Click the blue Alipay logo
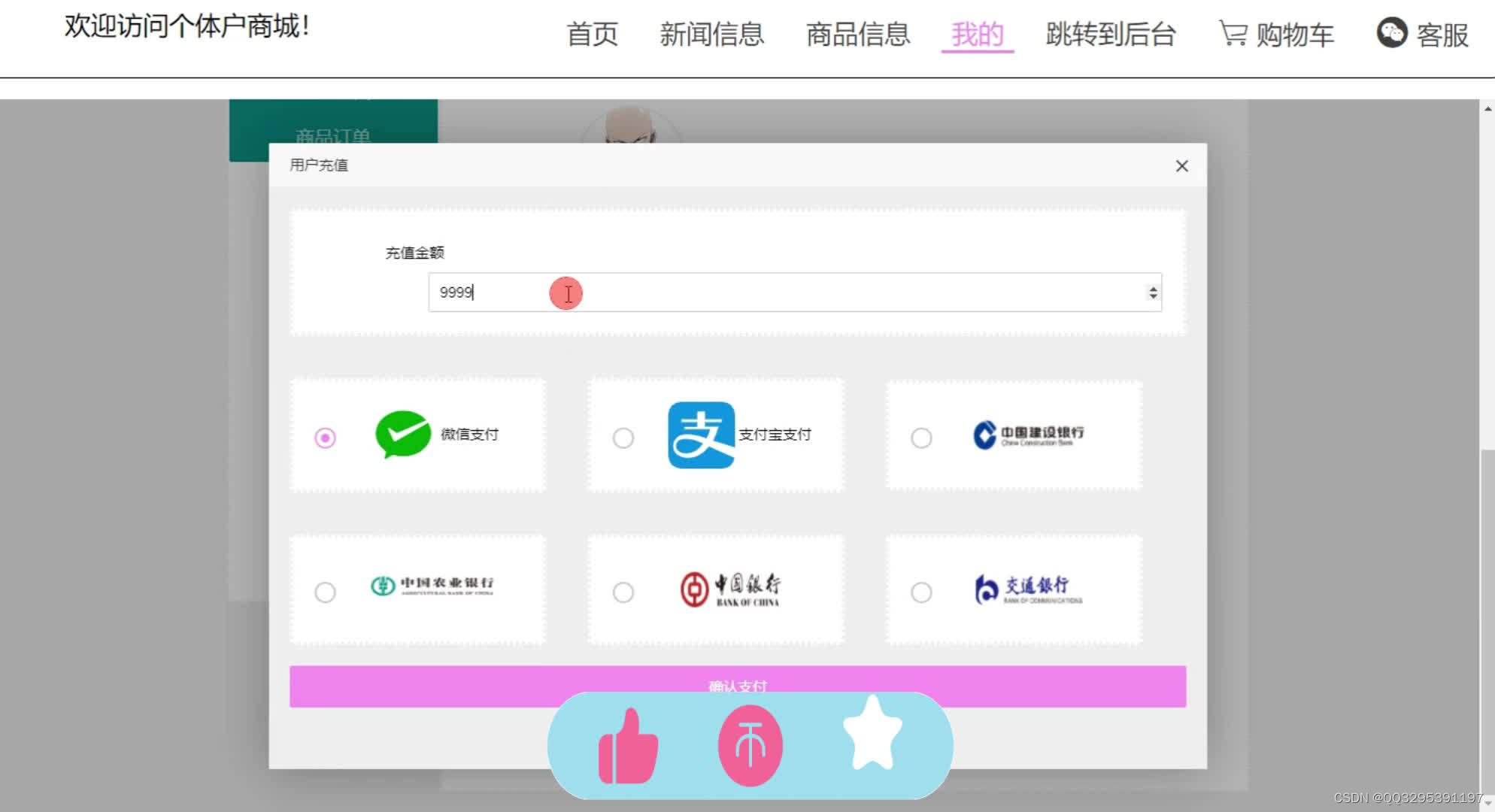The image size is (1495, 812). click(701, 435)
